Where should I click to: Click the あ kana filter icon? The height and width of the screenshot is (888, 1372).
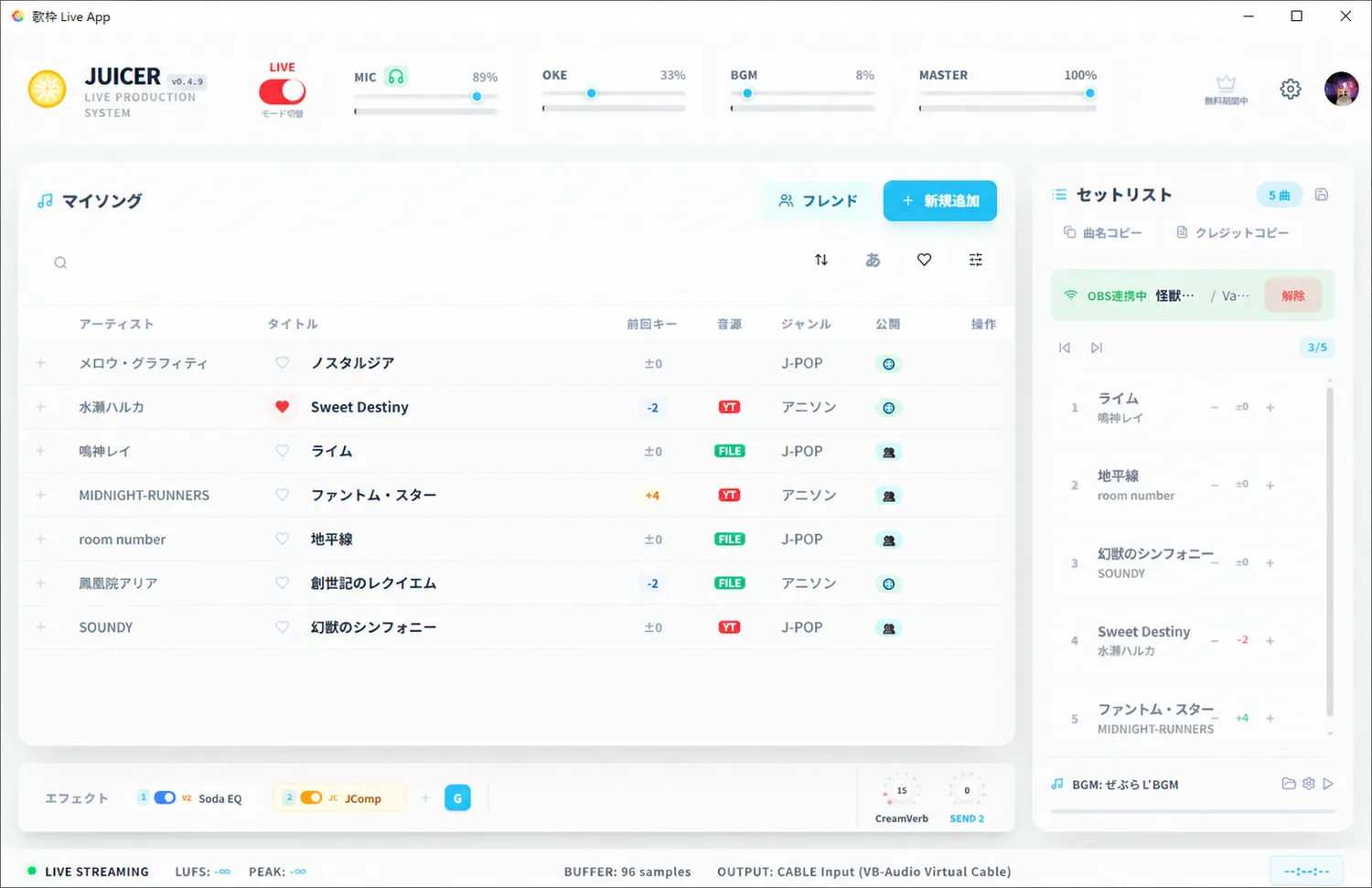[x=873, y=260]
